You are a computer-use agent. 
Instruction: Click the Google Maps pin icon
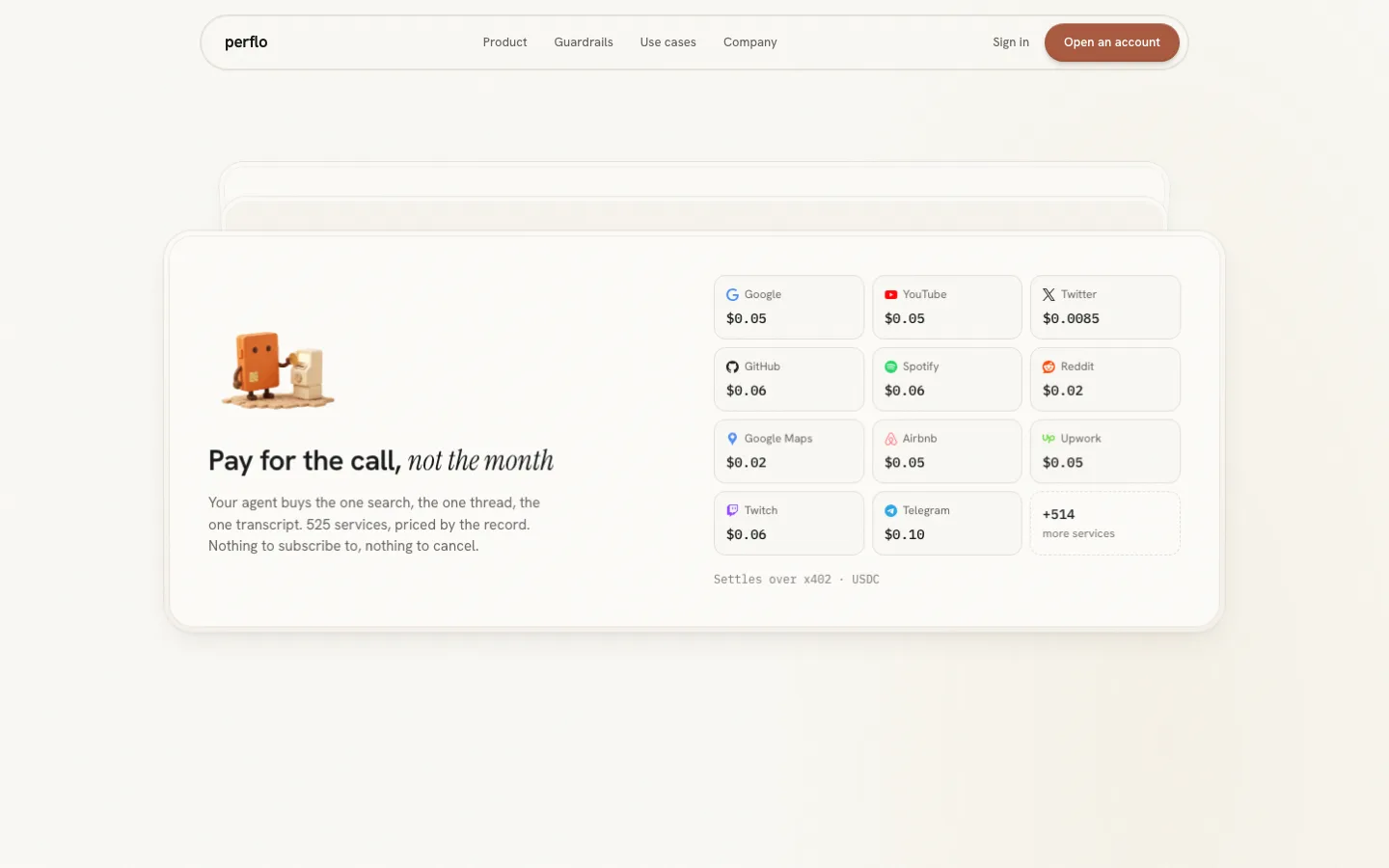coord(732,439)
